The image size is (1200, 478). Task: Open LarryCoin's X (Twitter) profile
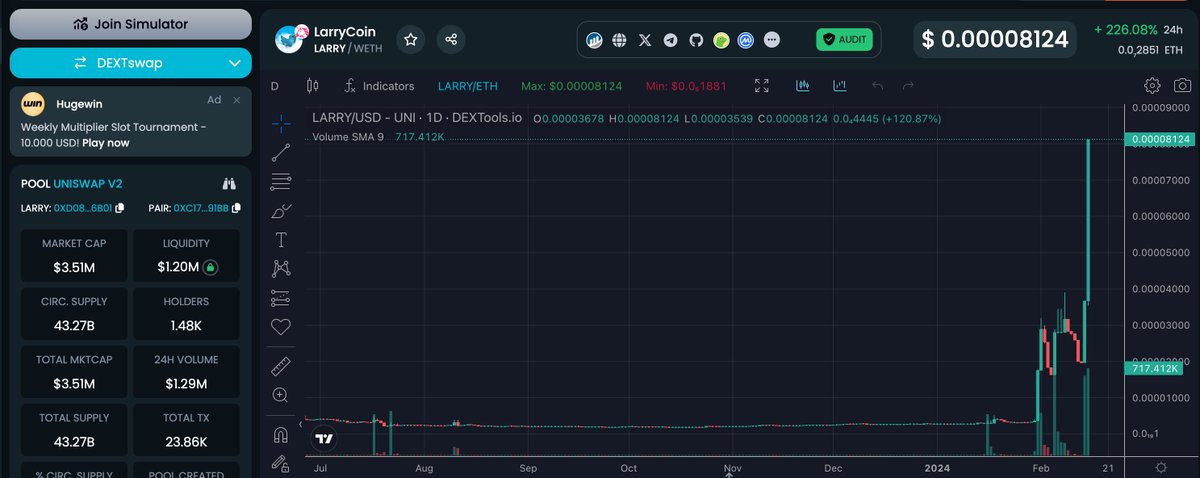click(x=645, y=40)
